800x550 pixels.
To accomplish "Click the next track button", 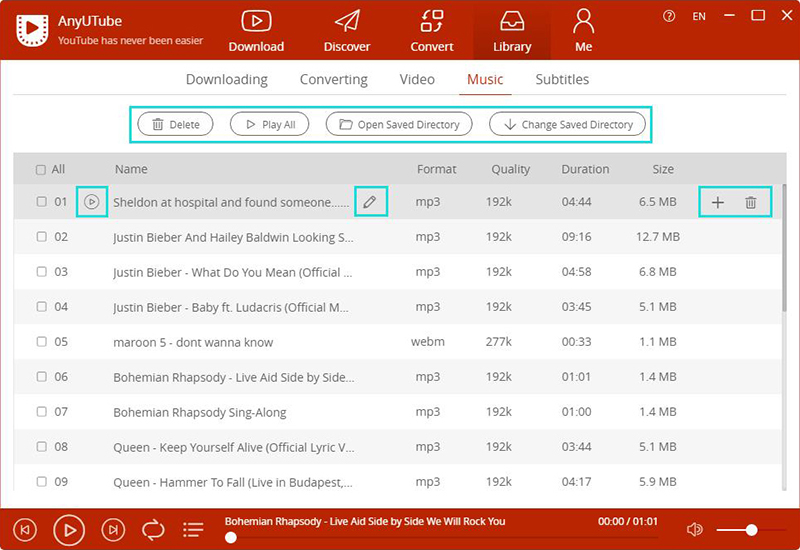I will pyautogui.click(x=113, y=530).
